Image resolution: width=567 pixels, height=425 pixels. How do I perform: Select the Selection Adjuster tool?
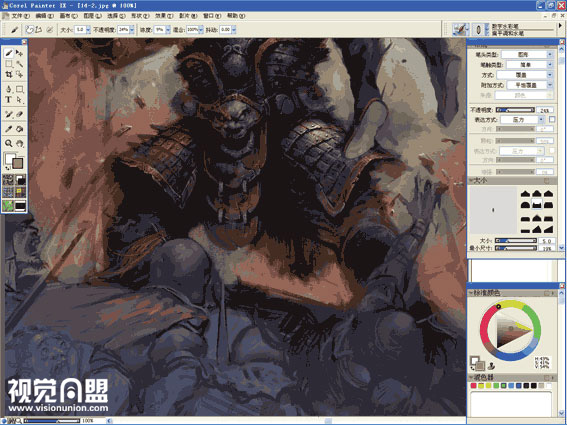coord(20,75)
